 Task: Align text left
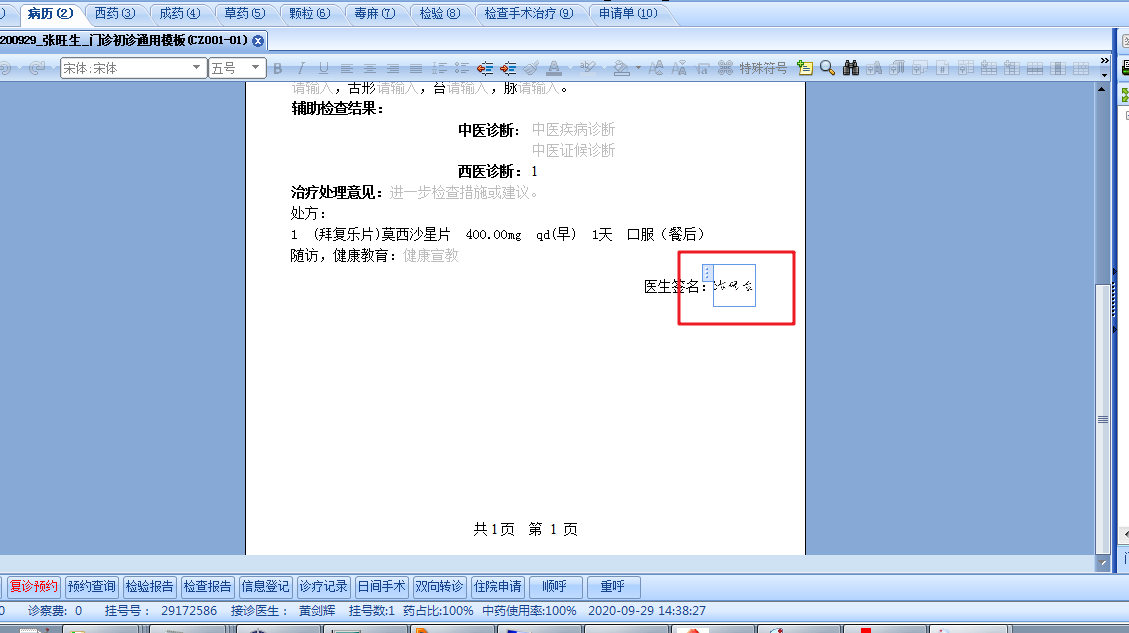click(x=347, y=68)
